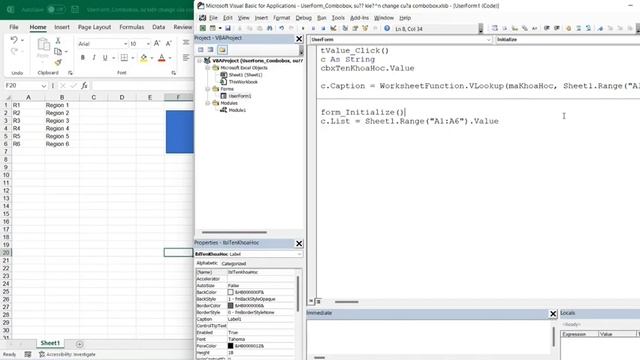Decrease font size with smaller A icon
The width and height of the screenshot is (640, 360).
pos(168,43)
